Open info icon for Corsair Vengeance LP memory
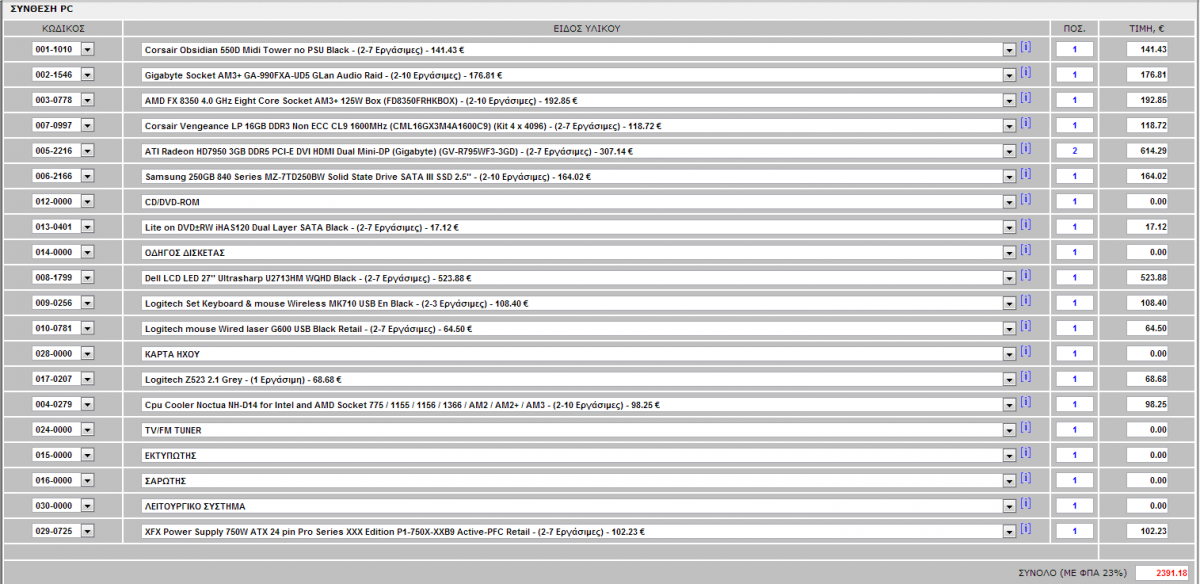Image resolution: width=1200 pixels, height=584 pixels. 1026,122
